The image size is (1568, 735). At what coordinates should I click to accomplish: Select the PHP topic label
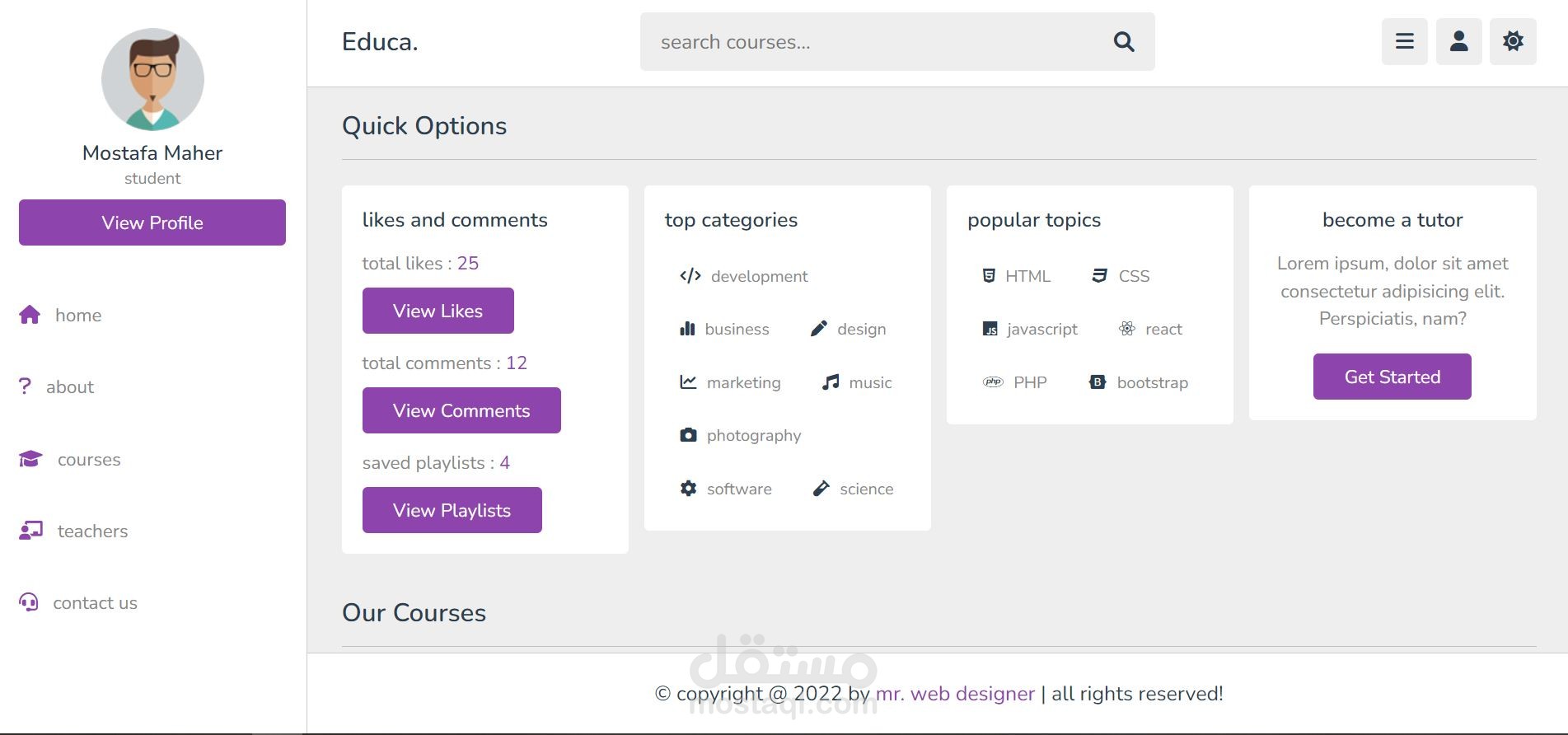pyautogui.click(x=1030, y=382)
